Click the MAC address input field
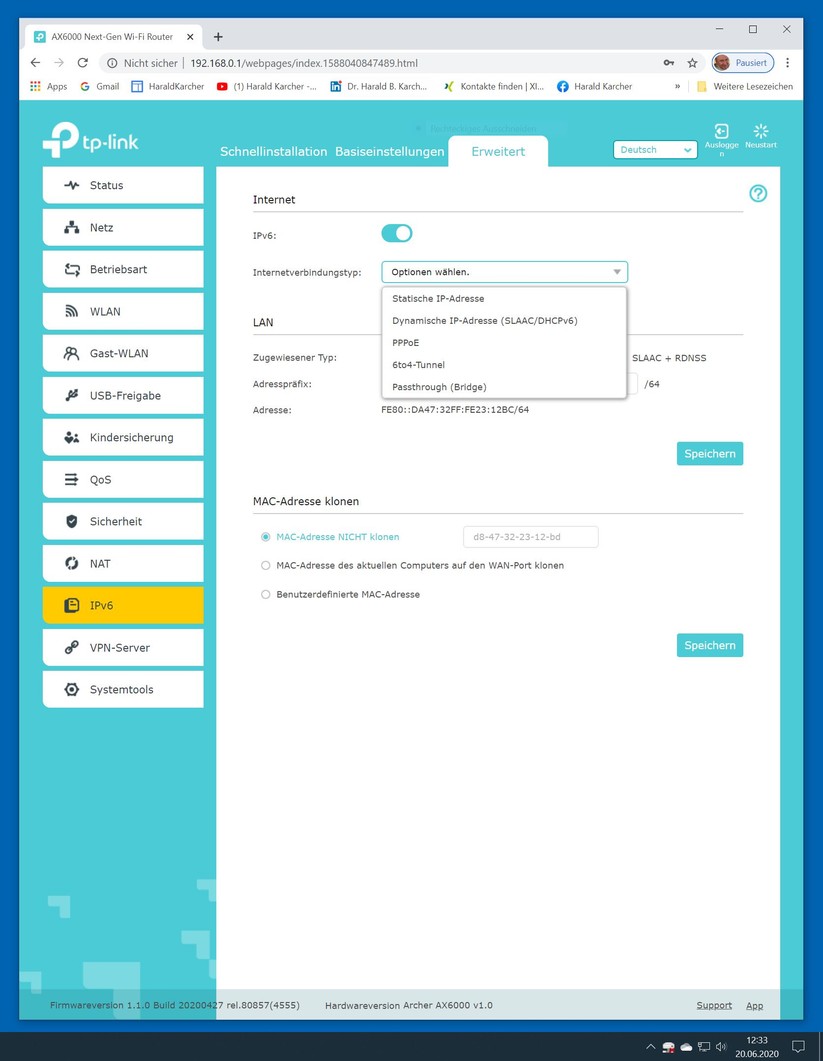 (531, 537)
